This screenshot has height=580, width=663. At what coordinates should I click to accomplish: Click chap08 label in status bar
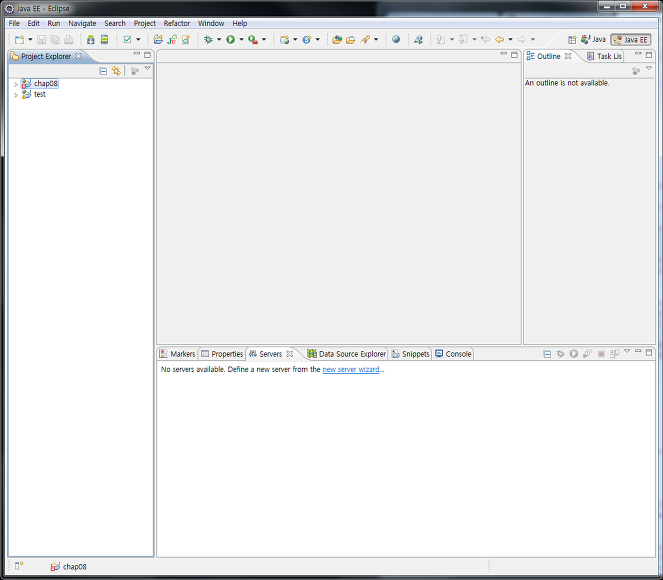point(74,567)
